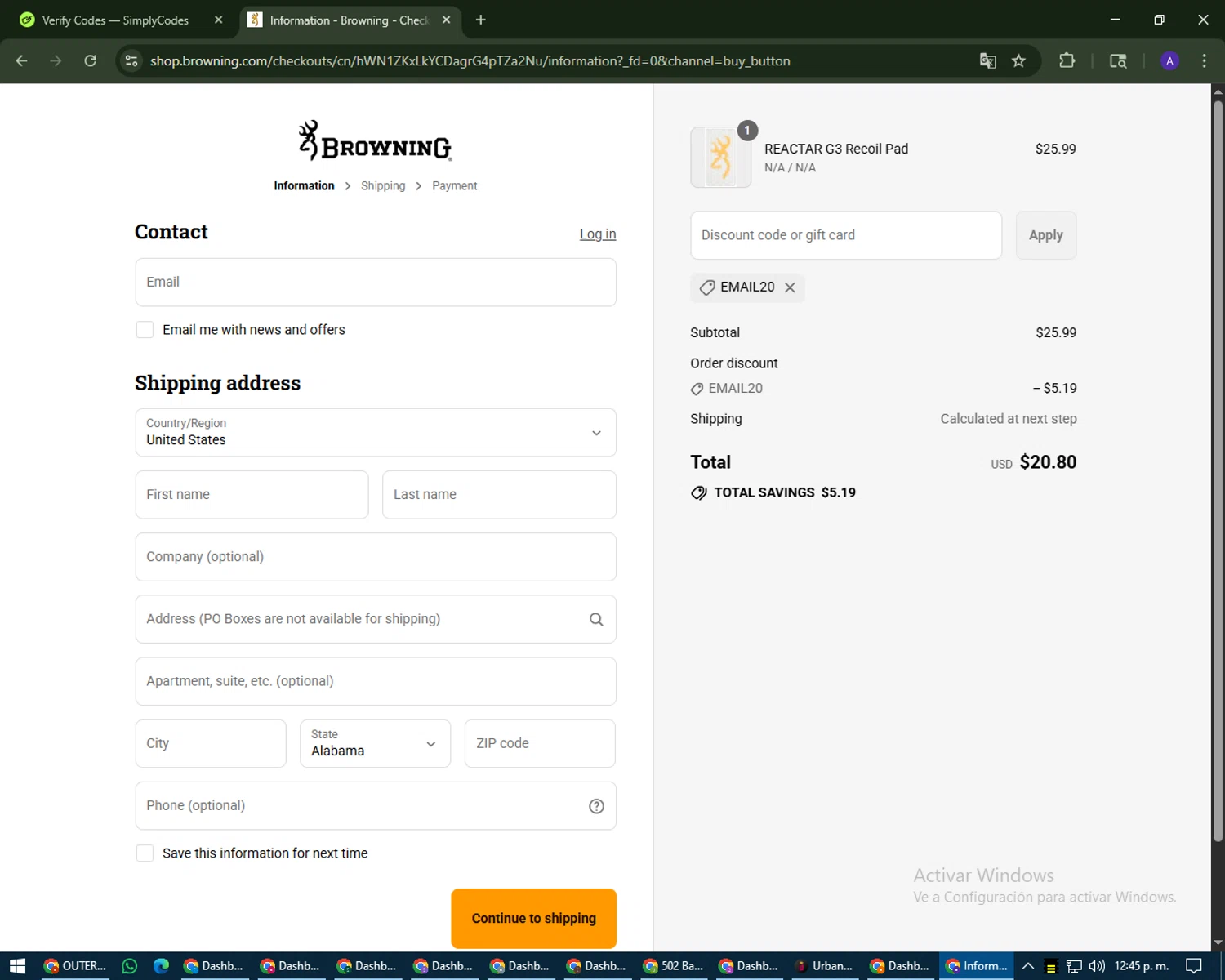Screen dimensions: 1225x980
Task: Click the Shipping breadcrumb step
Action: click(x=383, y=186)
